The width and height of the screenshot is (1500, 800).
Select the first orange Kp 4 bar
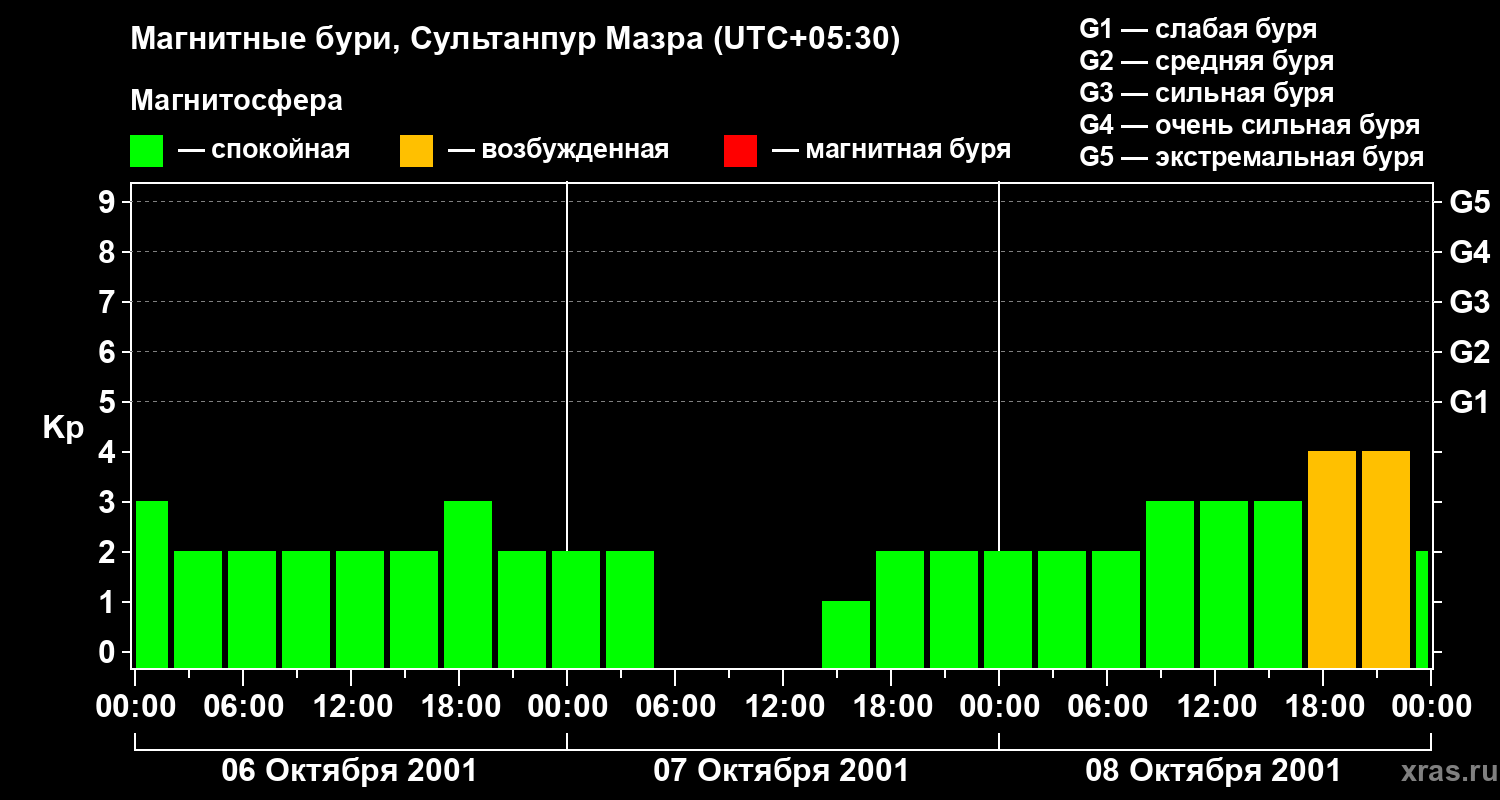[x=1332, y=559]
